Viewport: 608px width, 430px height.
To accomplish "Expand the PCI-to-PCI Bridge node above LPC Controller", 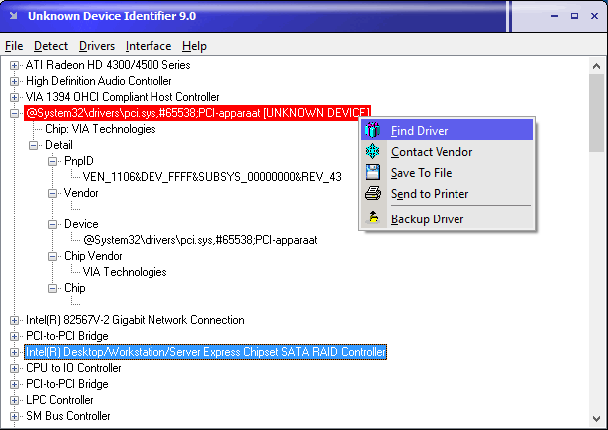I will [14, 384].
